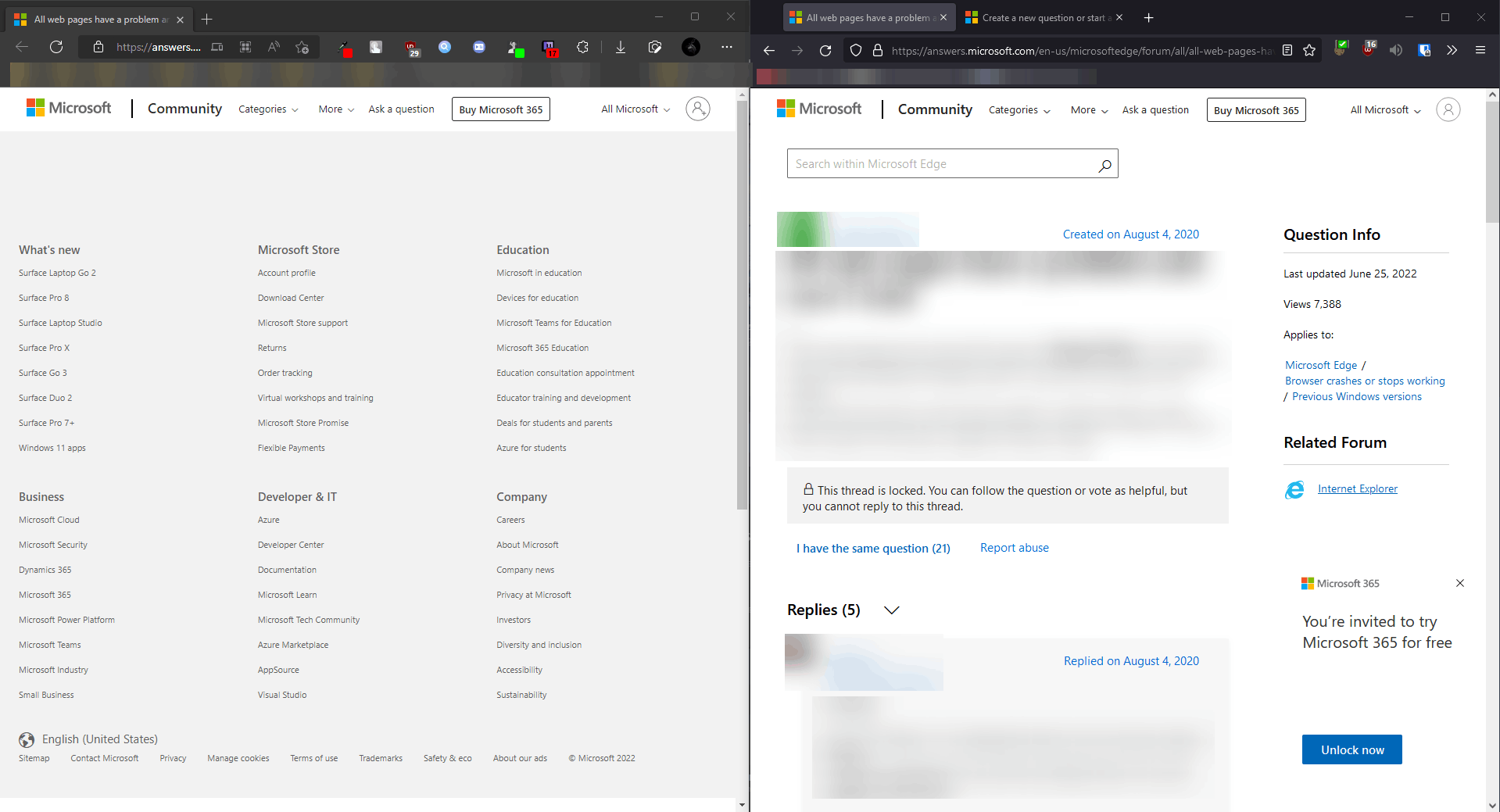Add page to favorites in Edge address bar
The image size is (1500, 812).
coord(303,47)
